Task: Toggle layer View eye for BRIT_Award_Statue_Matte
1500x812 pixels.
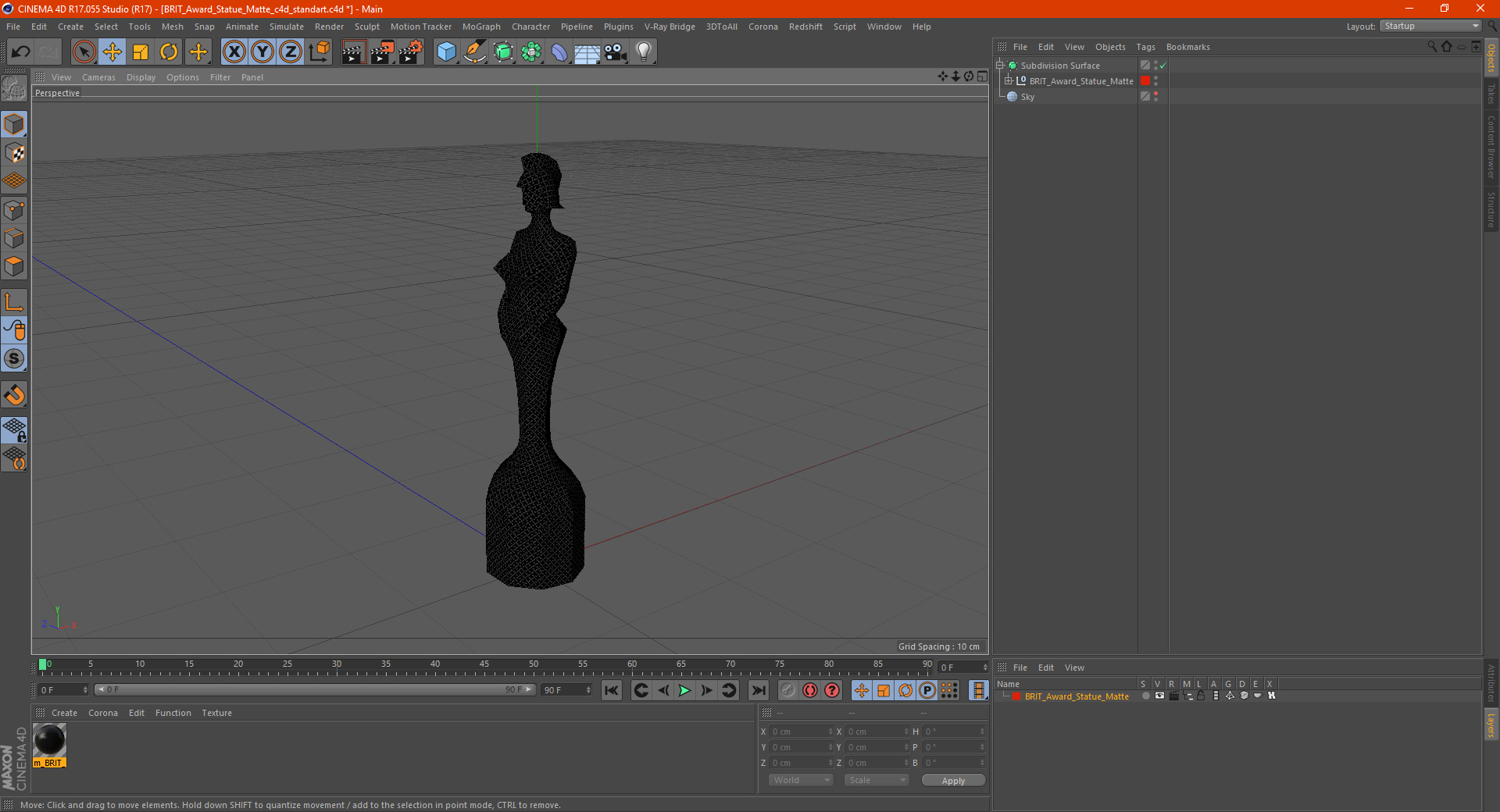Action: point(1159,696)
